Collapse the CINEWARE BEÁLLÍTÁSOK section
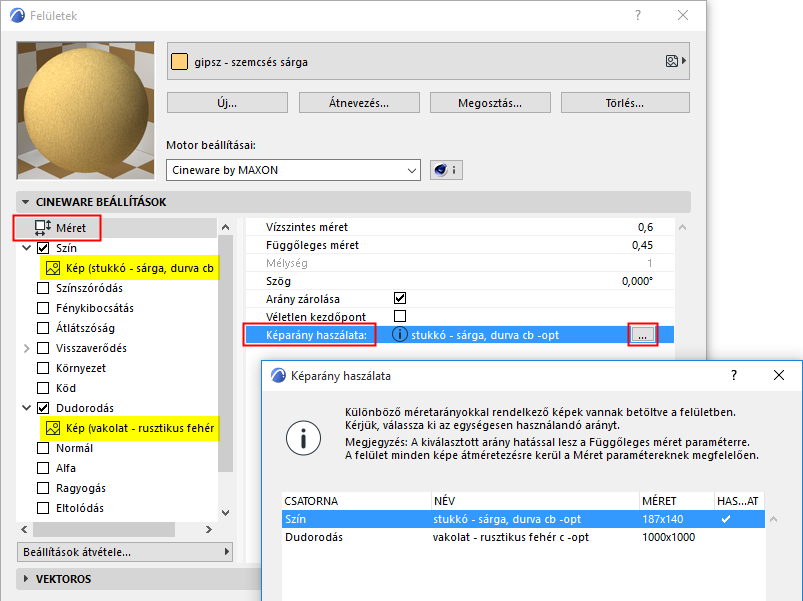This screenshot has height=601, width=803. pos(26,202)
